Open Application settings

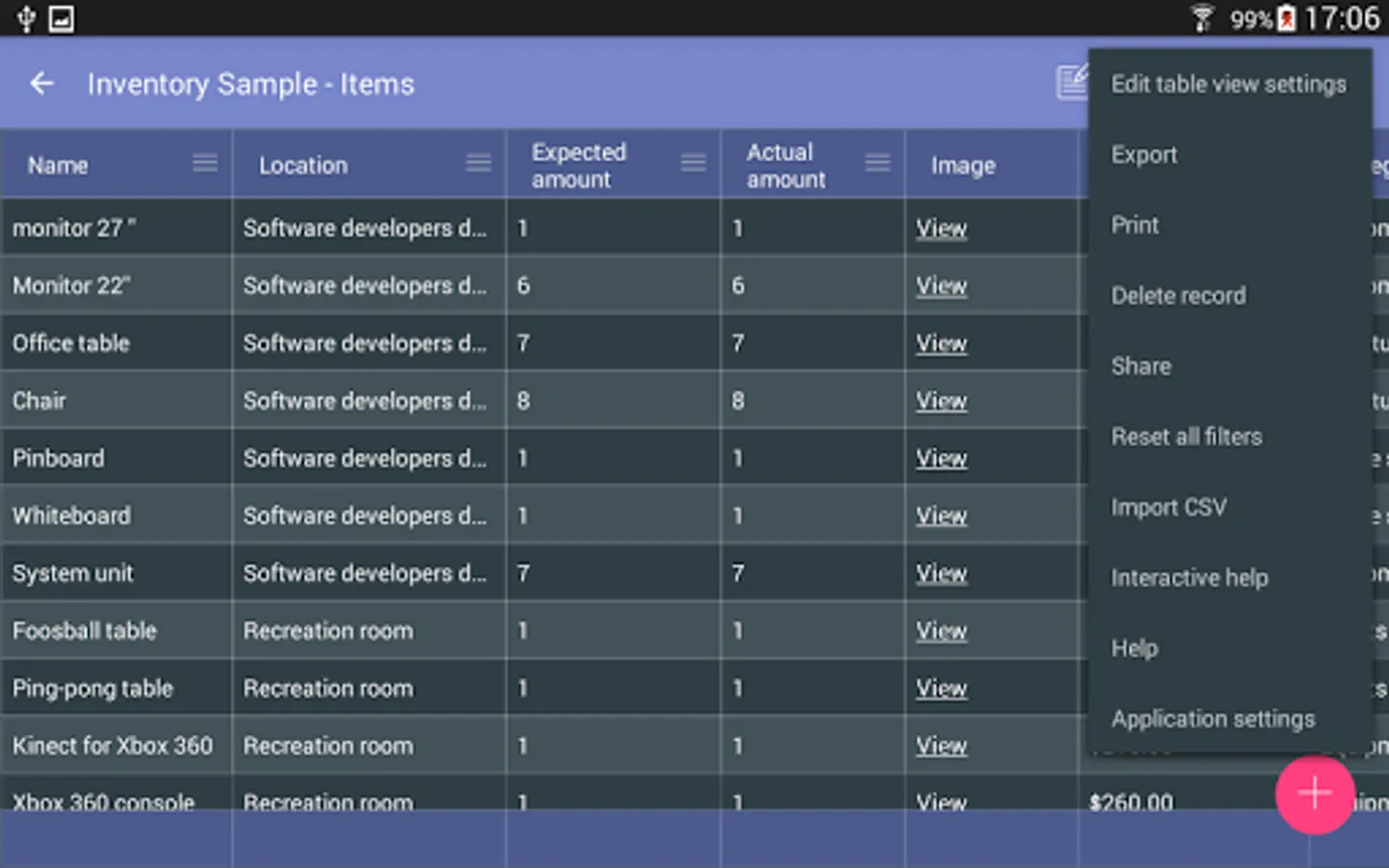tap(1229, 719)
